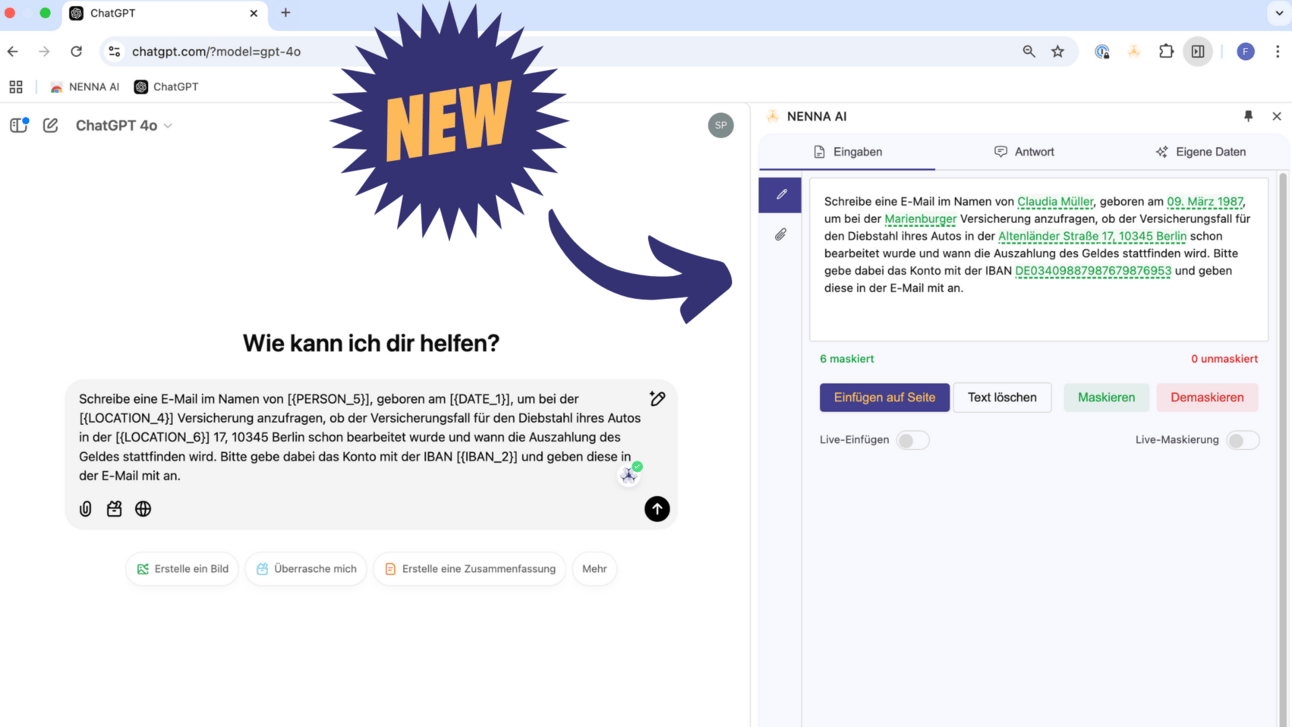The height and width of the screenshot is (727, 1292).
Task: Enable web search globe icon
Action: (143, 509)
